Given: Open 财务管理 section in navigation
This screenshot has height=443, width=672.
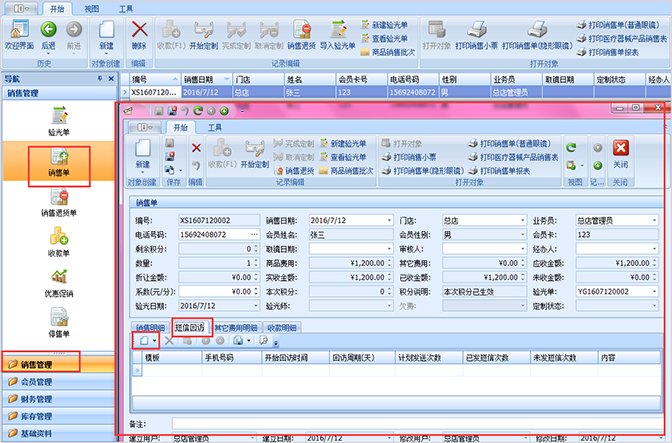Looking at the screenshot, I should 59,399.
